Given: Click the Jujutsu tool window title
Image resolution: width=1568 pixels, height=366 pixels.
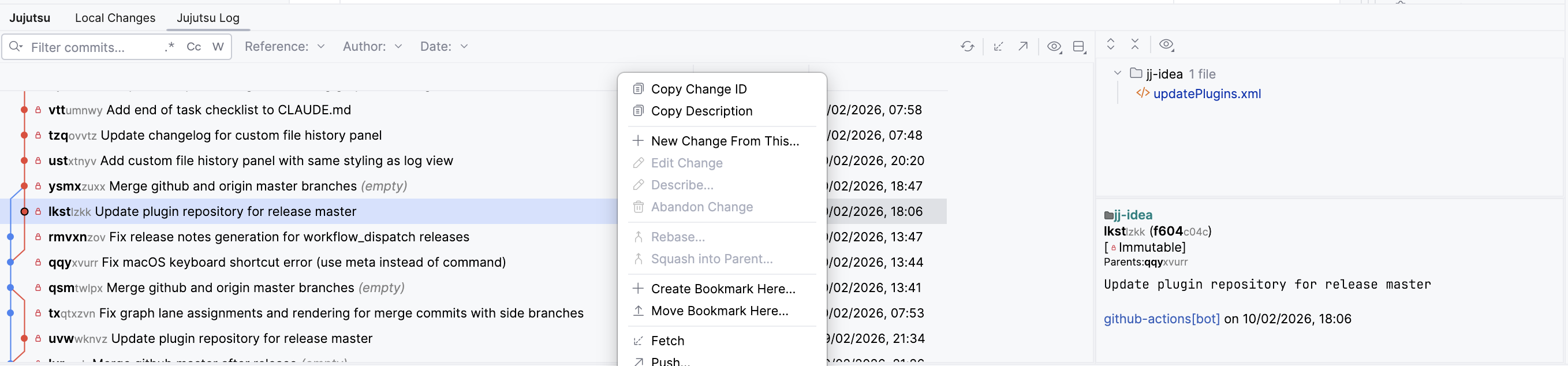Looking at the screenshot, I should point(30,18).
